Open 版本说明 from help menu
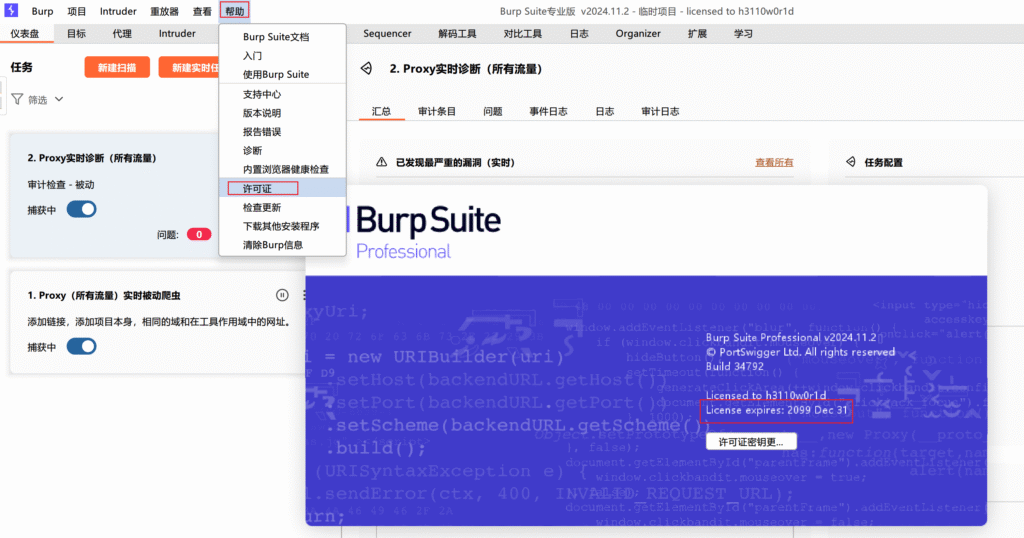Viewport: 1024px width, 538px height. coord(283,113)
